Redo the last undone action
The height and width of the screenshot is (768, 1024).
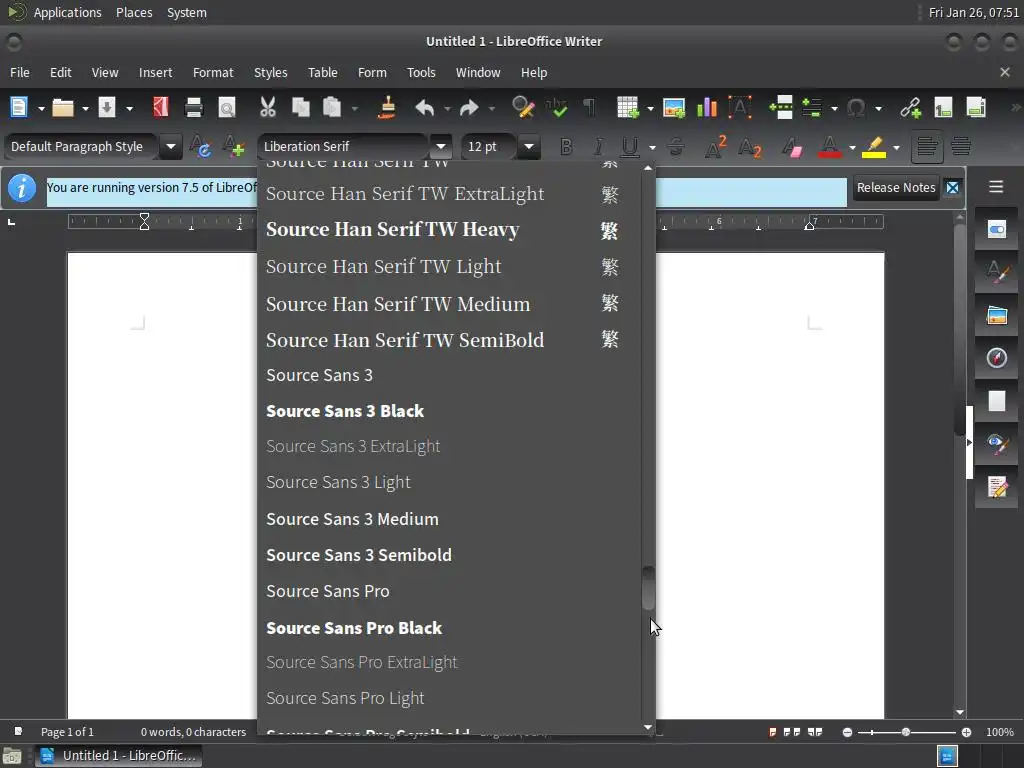click(469, 107)
